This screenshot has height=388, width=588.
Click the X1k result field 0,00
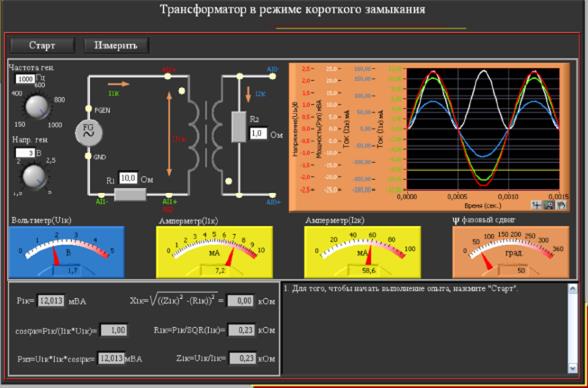tap(240, 301)
